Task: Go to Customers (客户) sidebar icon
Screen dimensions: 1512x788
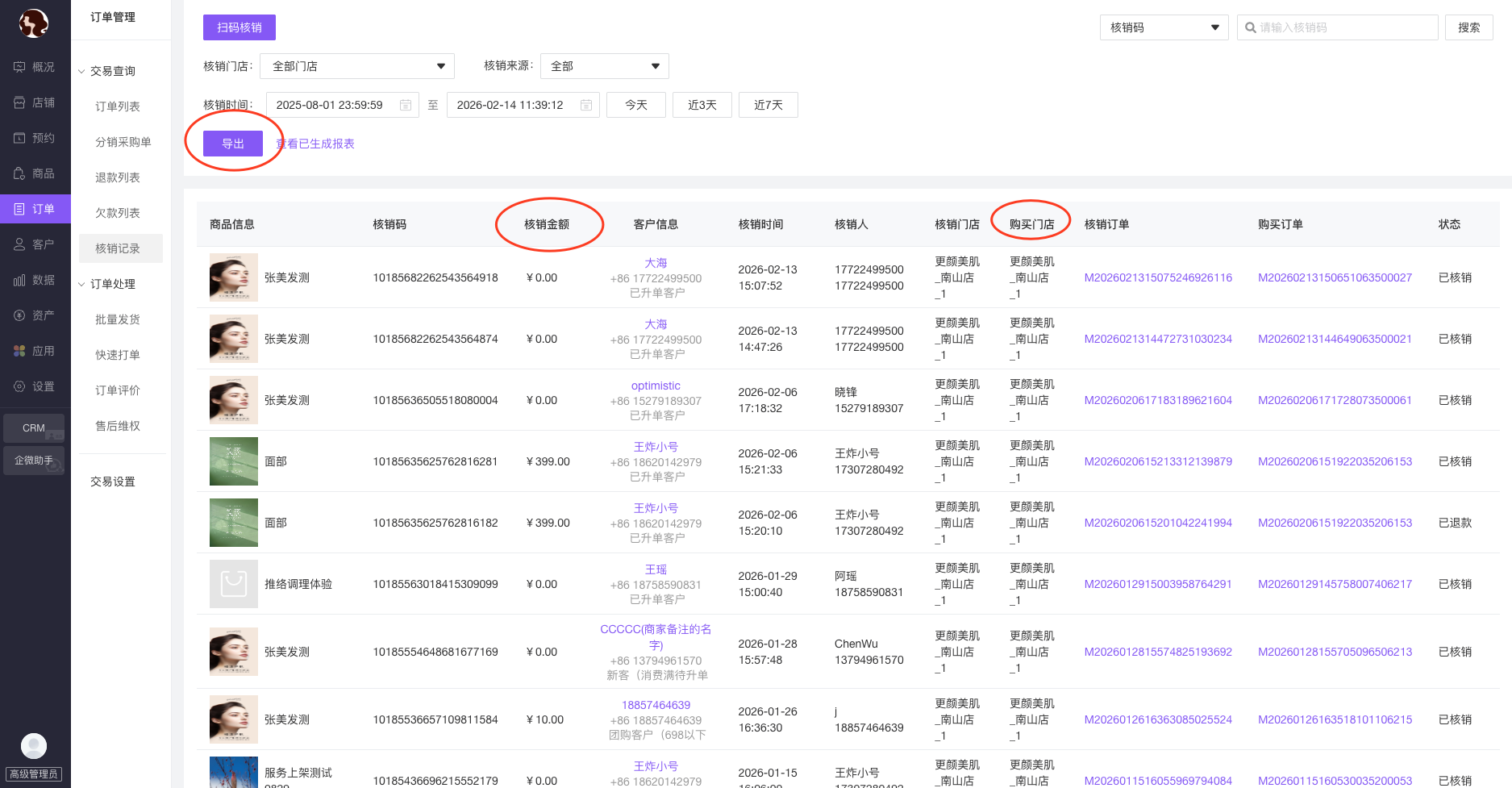Action: click(x=19, y=244)
